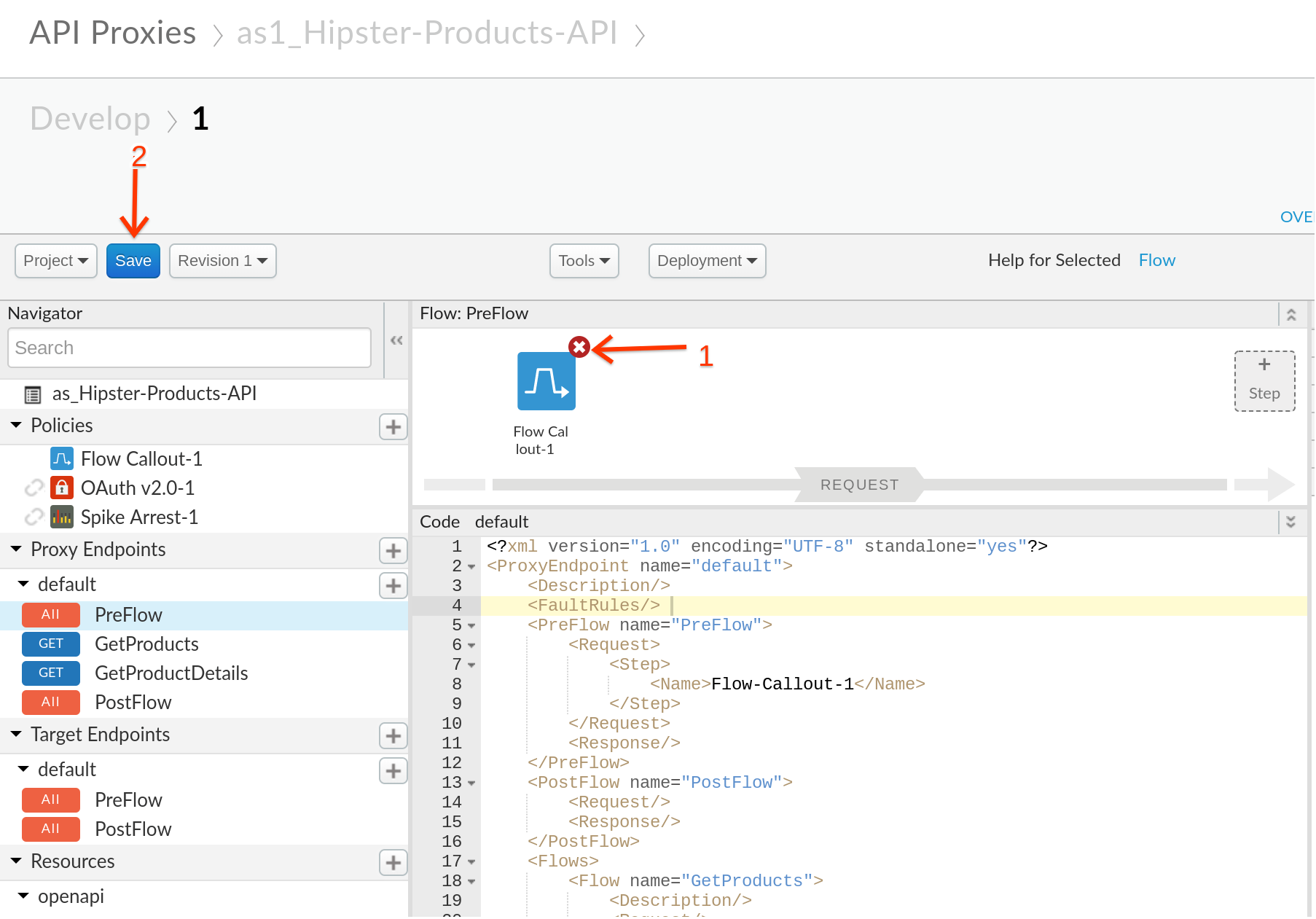Add a flow to target default endpoint
The width and height of the screenshot is (1316, 919).
(x=393, y=771)
